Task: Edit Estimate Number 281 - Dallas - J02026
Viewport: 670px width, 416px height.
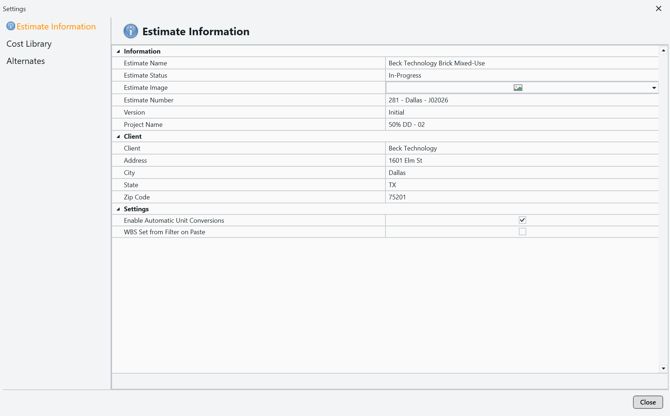Action: 522,100
